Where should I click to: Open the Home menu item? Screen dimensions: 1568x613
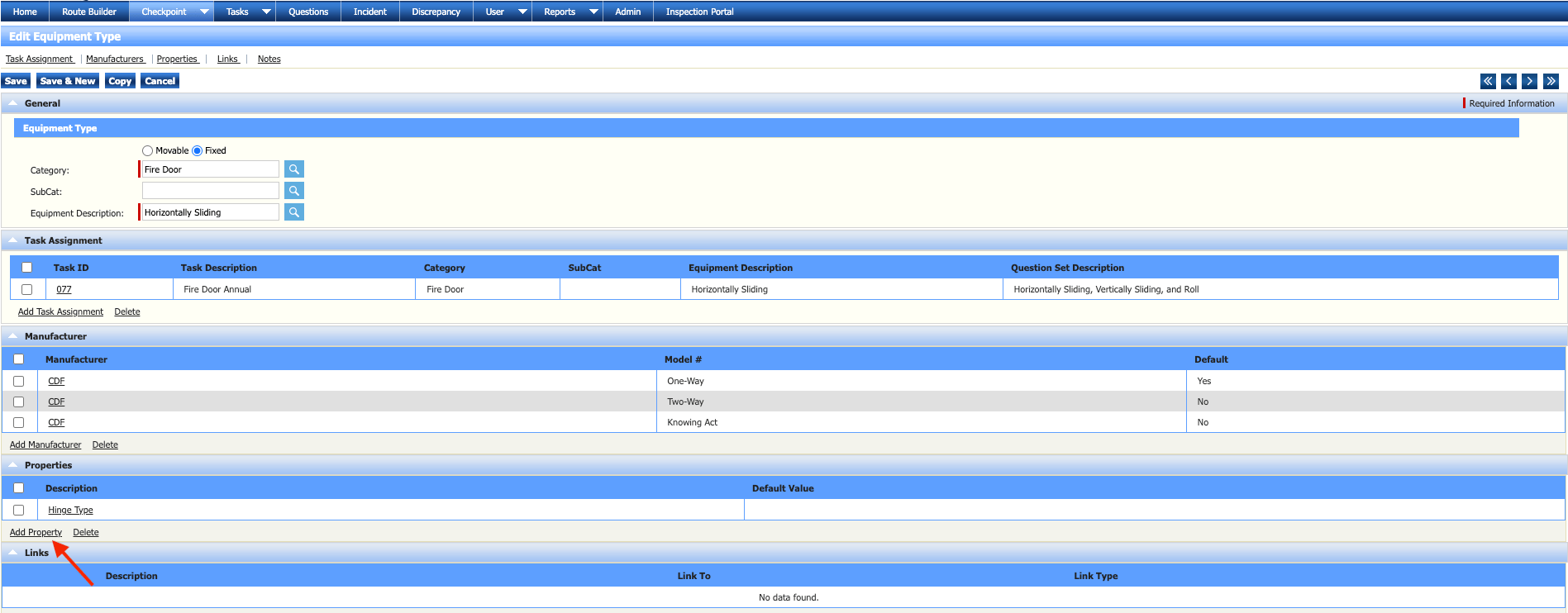point(25,12)
